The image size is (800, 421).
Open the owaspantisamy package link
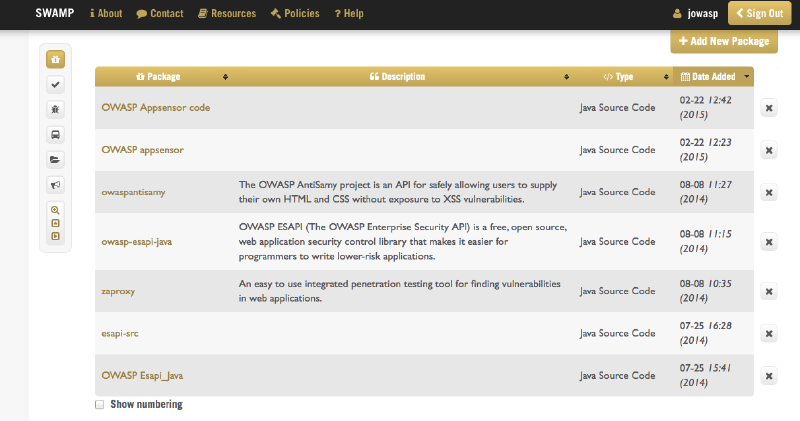click(x=133, y=192)
